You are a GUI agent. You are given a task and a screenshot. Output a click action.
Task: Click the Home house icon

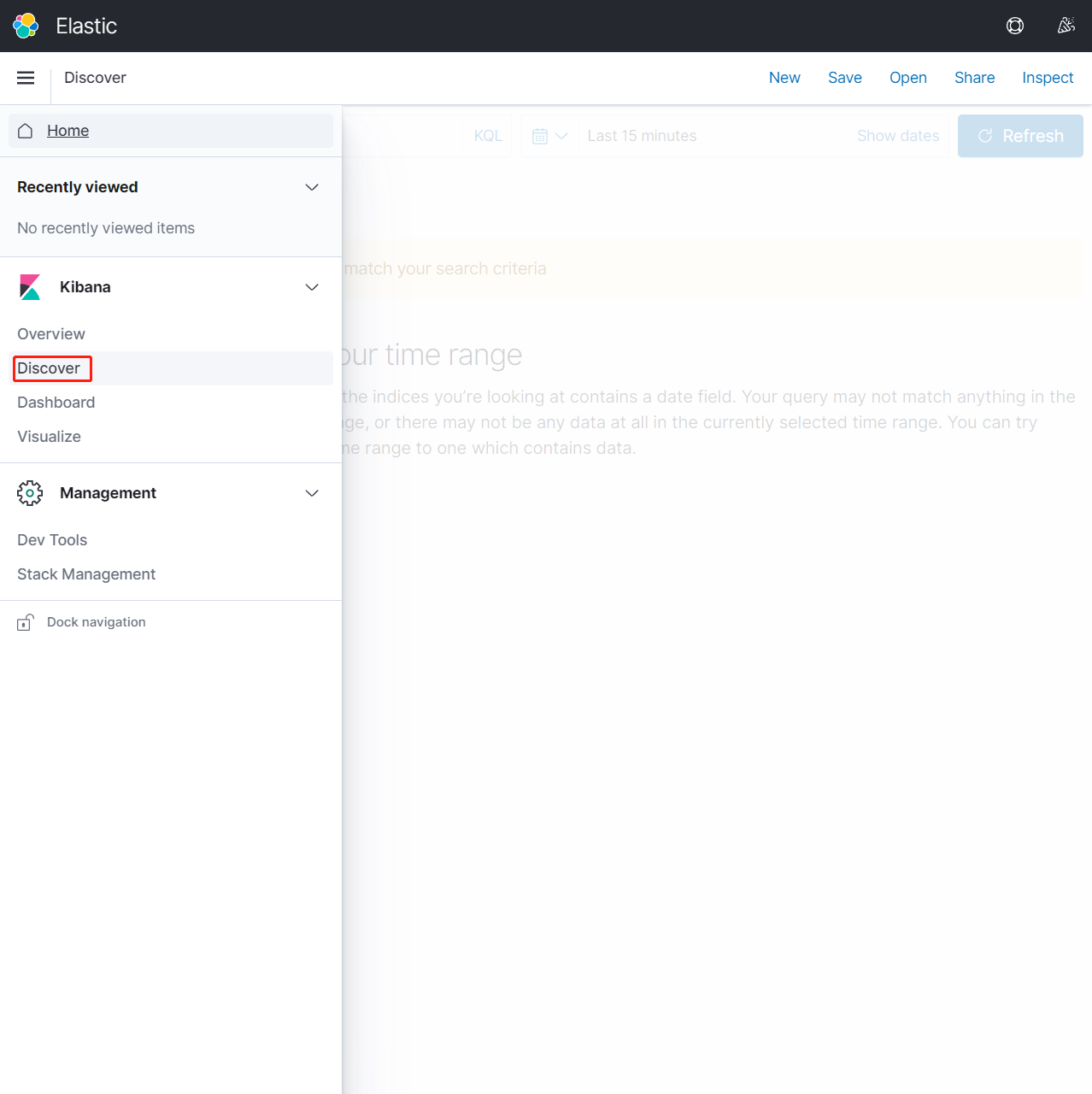tap(26, 131)
